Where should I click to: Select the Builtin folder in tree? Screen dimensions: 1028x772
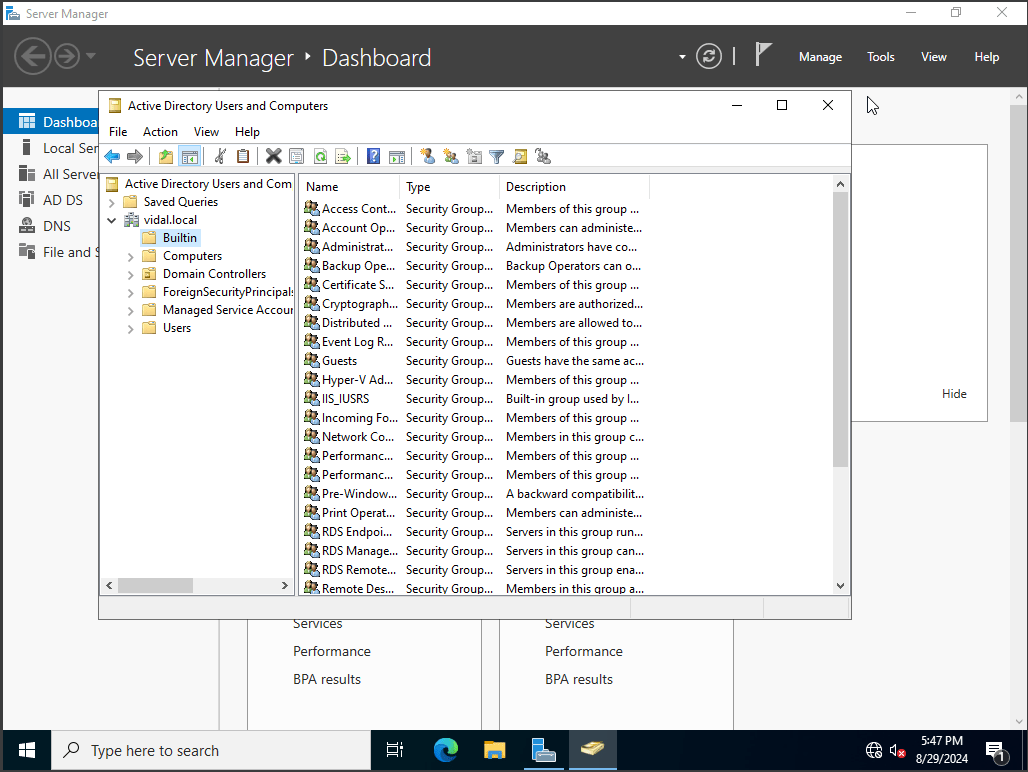(x=170, y=238)
